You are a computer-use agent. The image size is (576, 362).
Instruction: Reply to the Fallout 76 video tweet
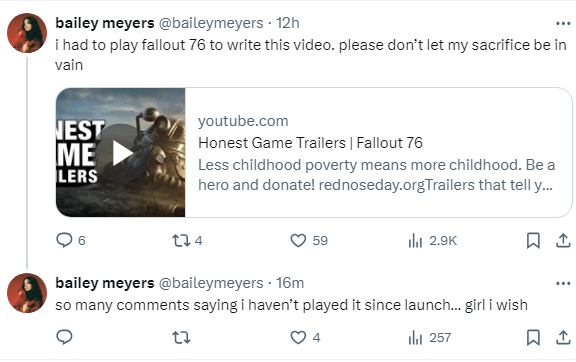pyautogui.click(x=64, y=240)
